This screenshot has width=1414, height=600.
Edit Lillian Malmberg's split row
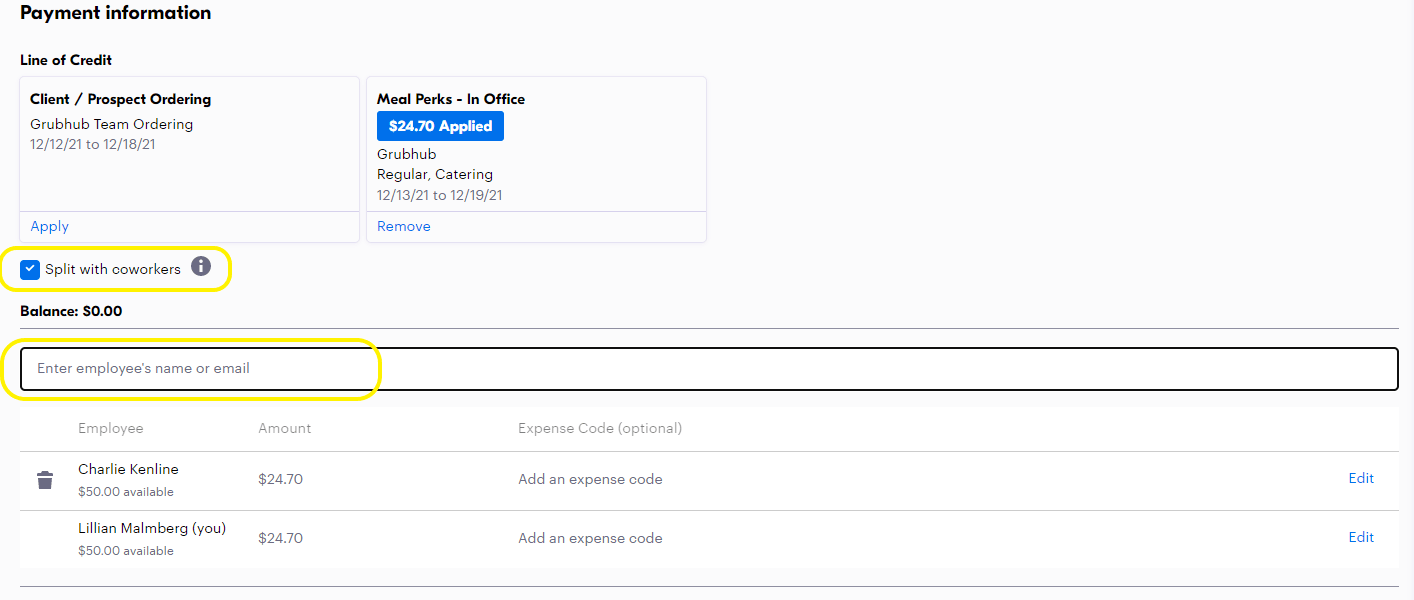[1360, 538]
